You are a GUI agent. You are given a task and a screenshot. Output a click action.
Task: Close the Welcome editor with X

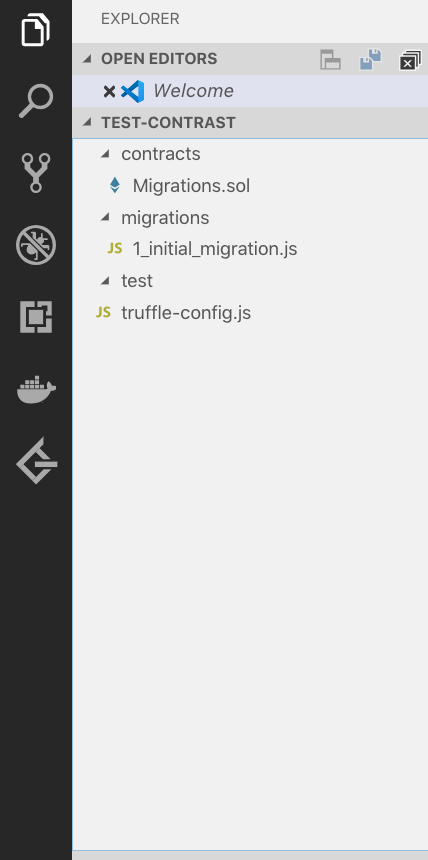109,91
